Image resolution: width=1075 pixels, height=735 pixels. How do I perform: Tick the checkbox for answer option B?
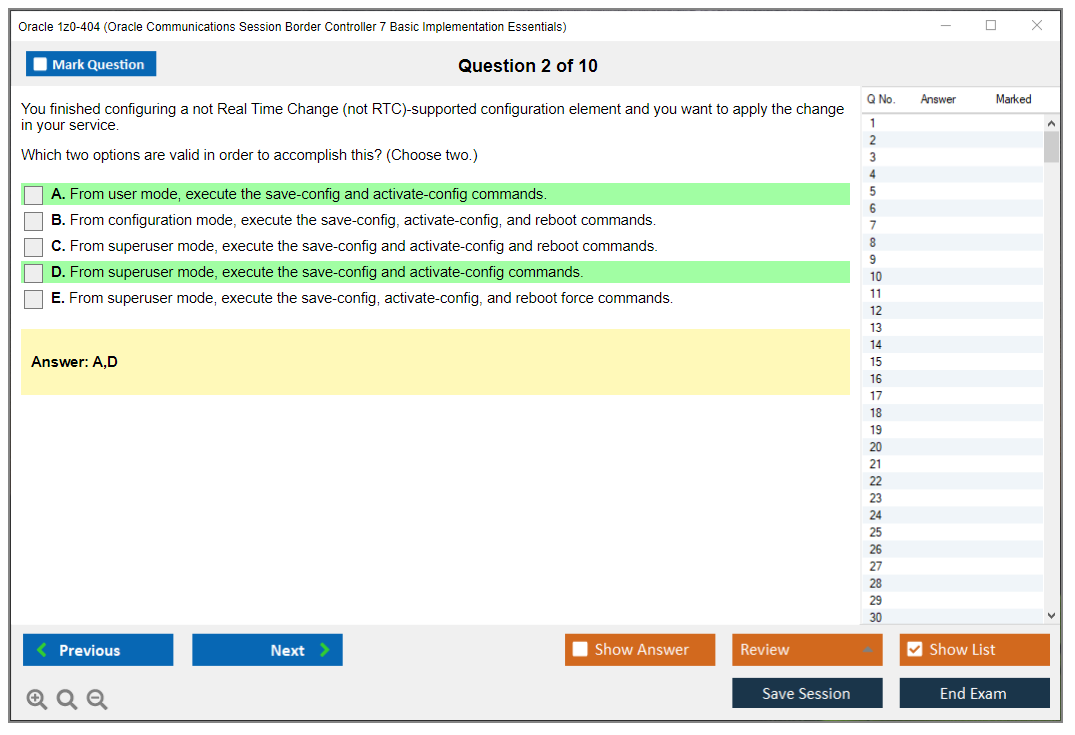(34, 221)
